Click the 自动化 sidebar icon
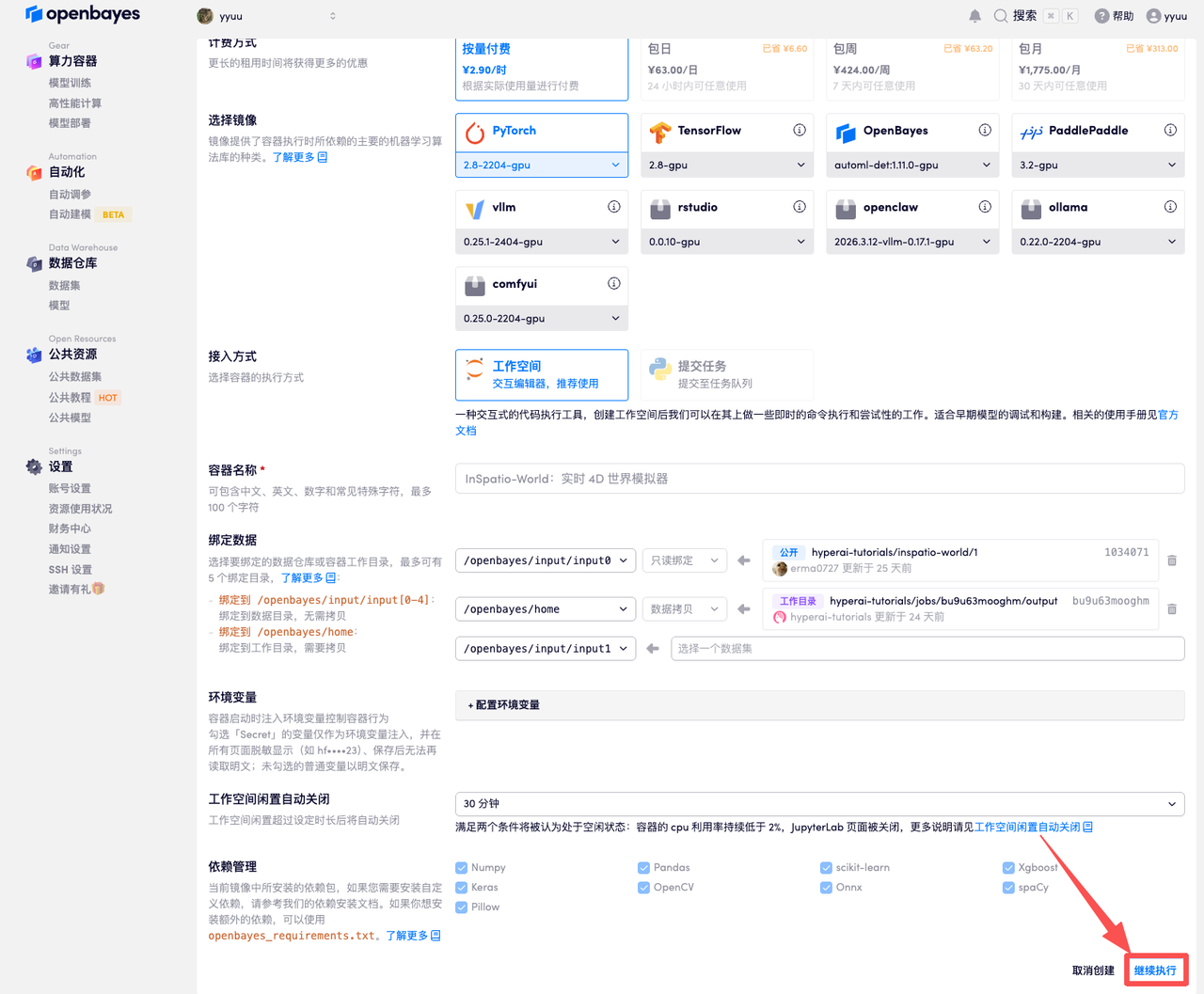This screenshot has width=1204, height=994. click(34, 173)
